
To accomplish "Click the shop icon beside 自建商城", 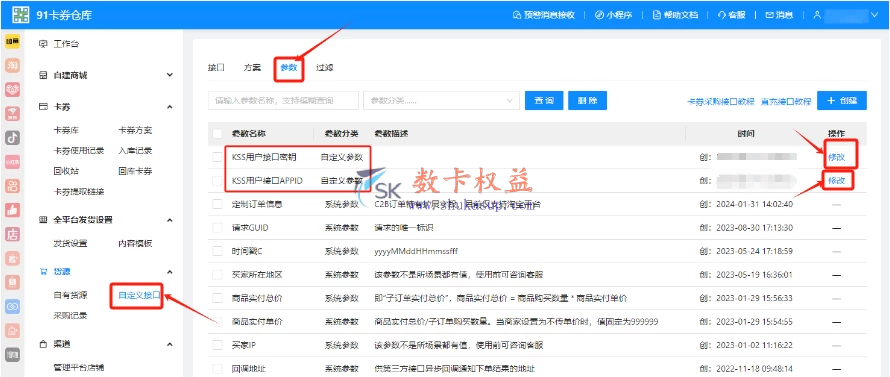I will coord(43,76).
